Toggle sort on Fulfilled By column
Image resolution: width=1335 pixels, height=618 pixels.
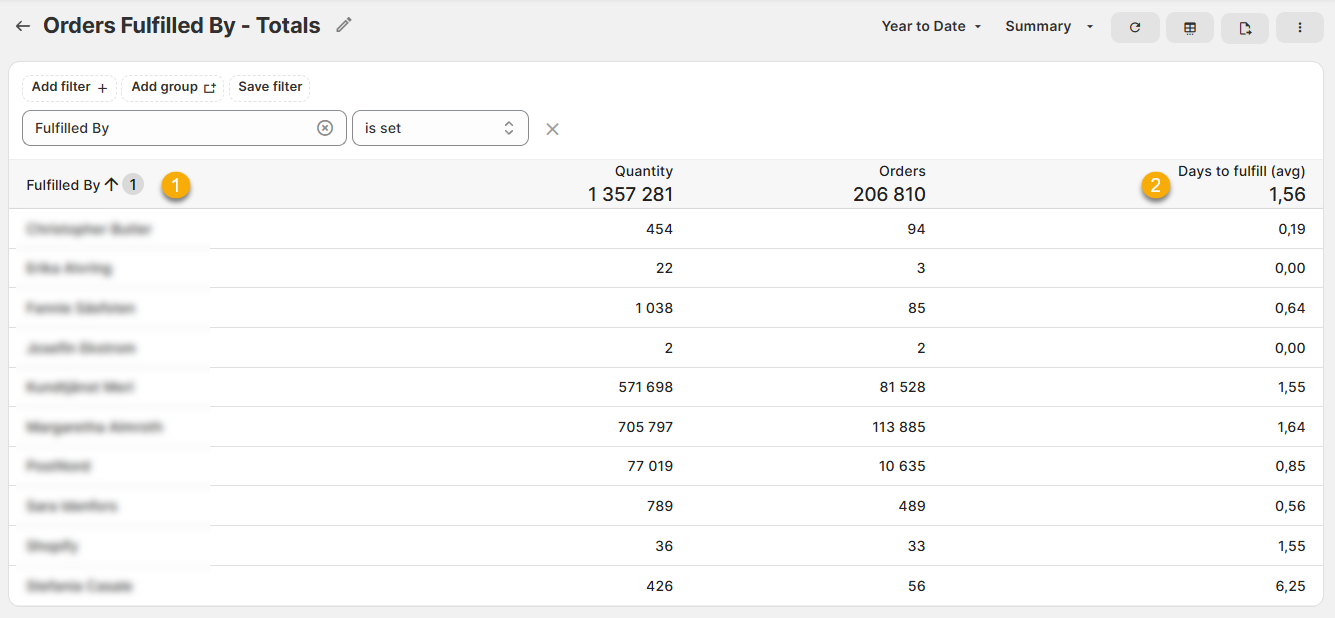coord(64,185)
